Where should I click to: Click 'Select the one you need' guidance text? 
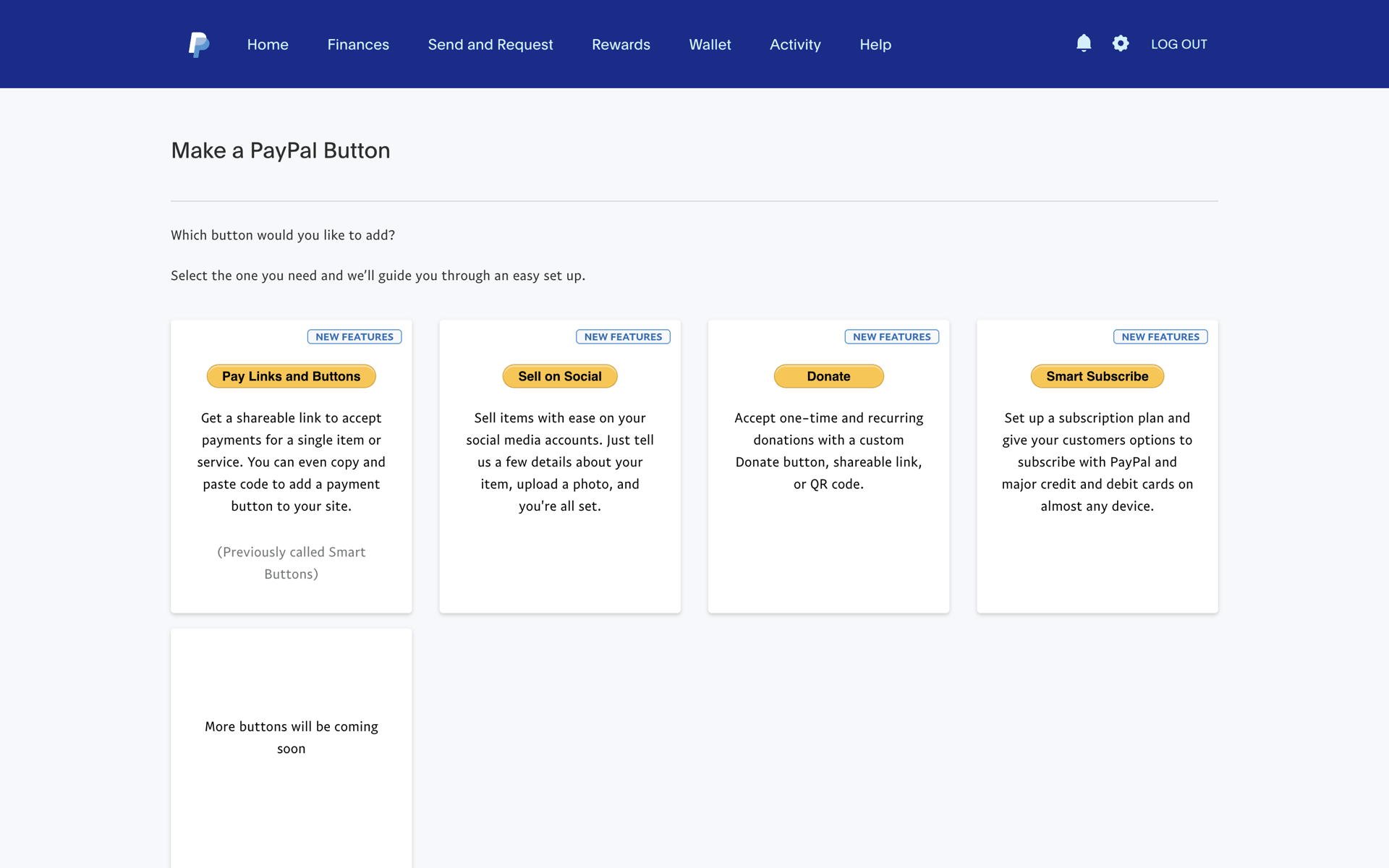[x=378, y=276]
